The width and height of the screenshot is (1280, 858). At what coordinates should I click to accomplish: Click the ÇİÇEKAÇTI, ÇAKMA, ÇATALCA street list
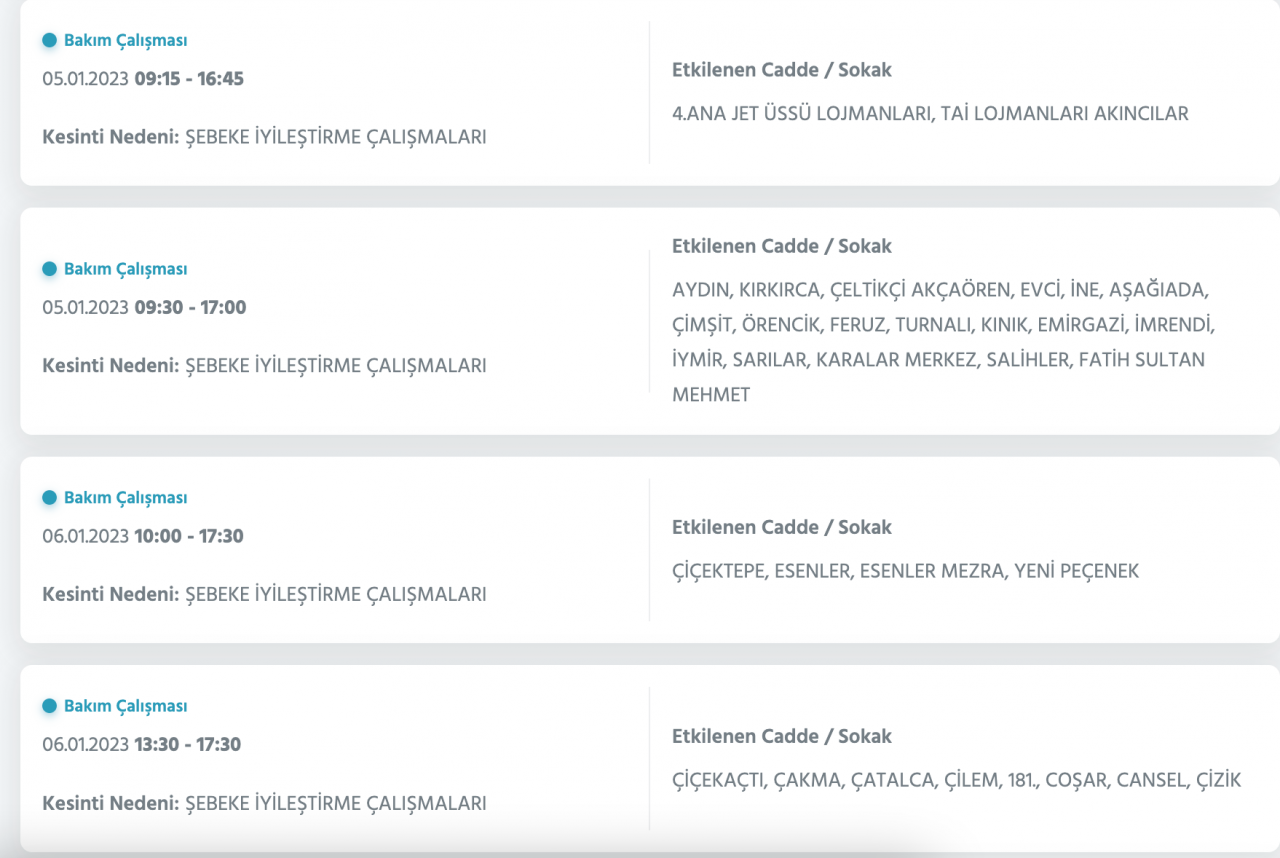956,780
